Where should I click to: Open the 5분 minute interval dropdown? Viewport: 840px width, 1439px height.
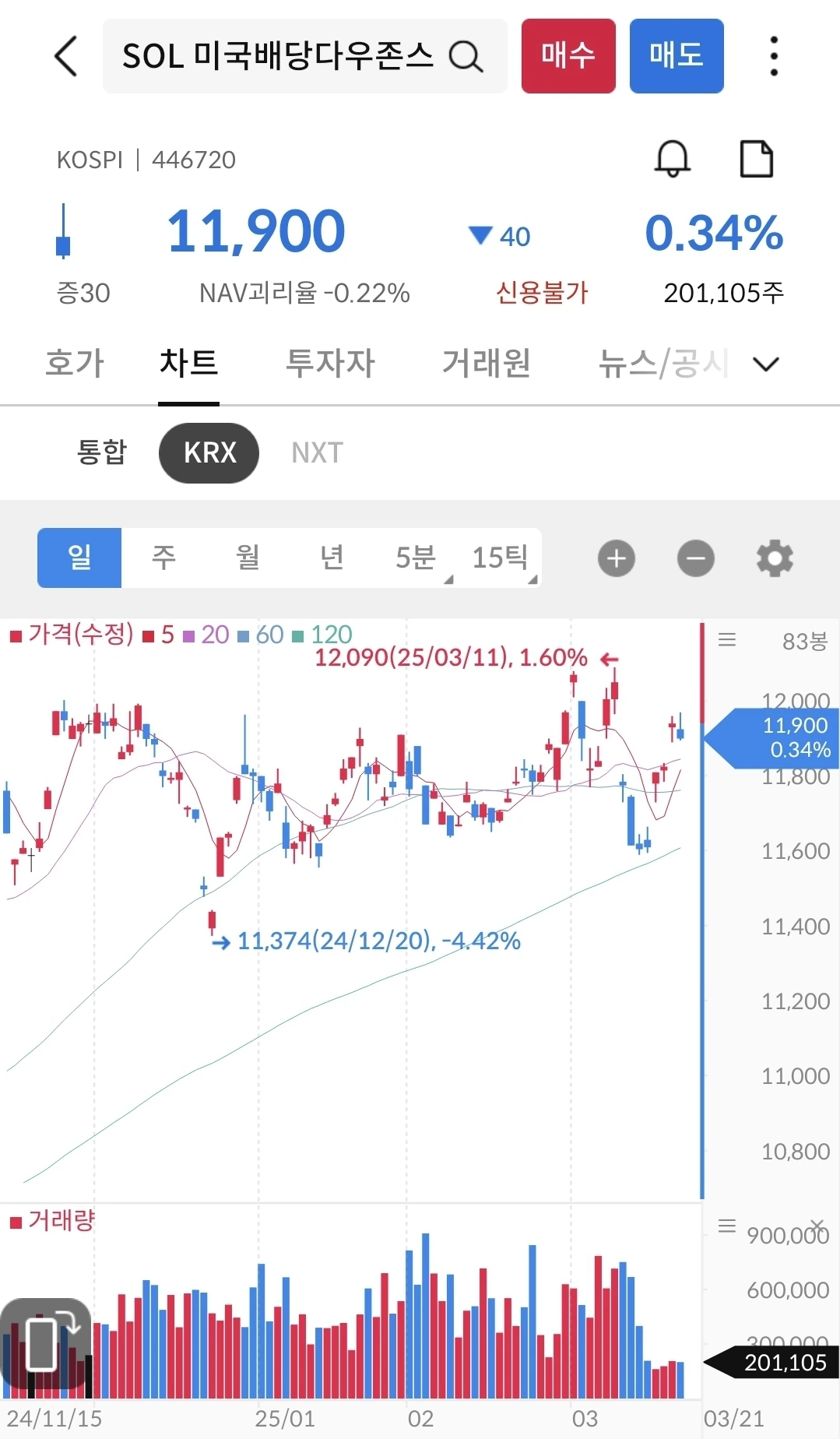click(x=416, y=558)
